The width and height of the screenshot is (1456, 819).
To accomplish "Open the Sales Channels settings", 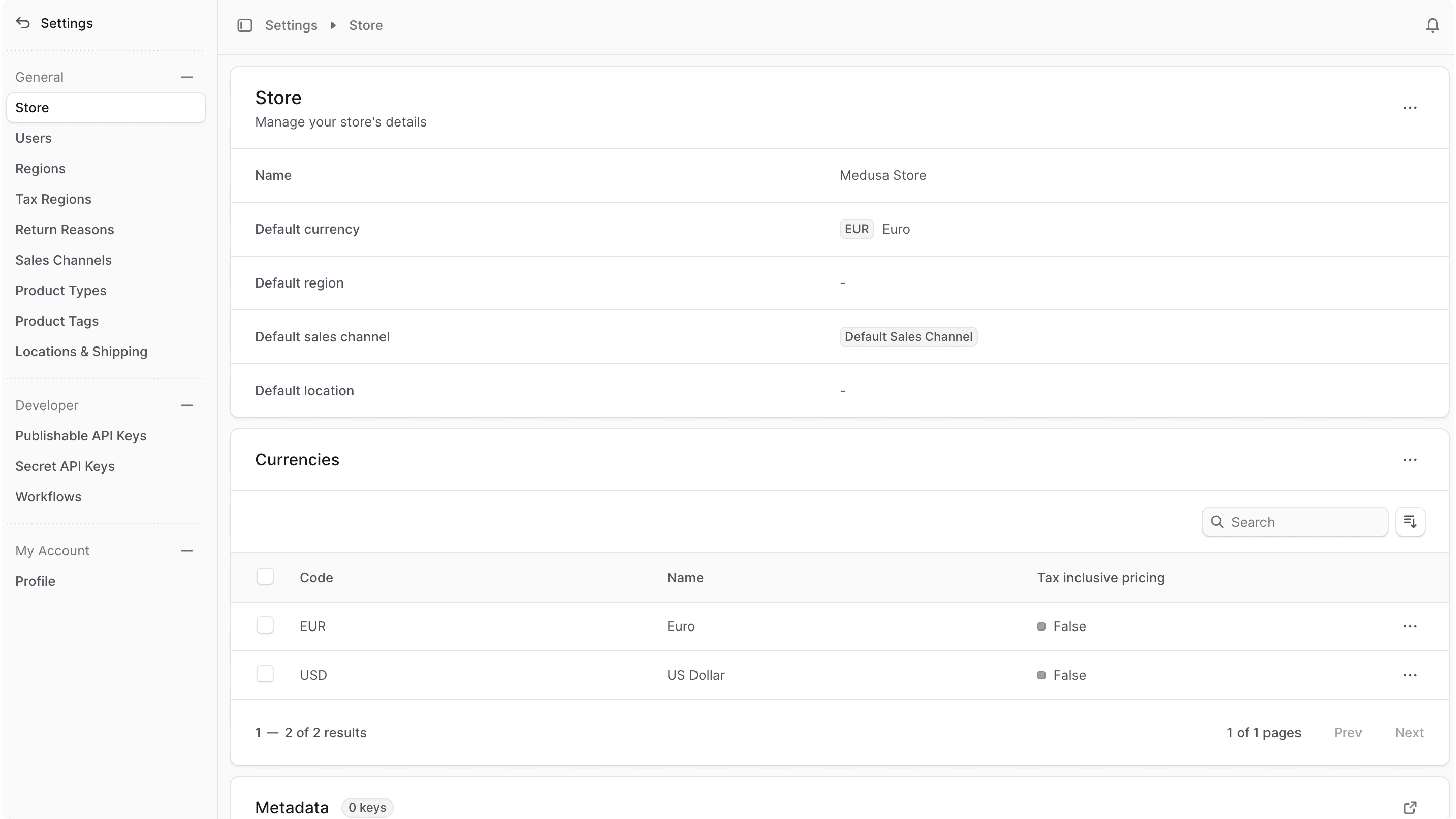I will coord(64,260).
